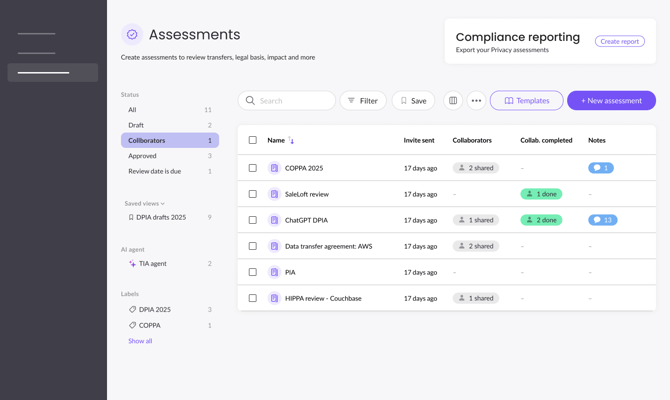Click the Create report button

coord(619,42)
